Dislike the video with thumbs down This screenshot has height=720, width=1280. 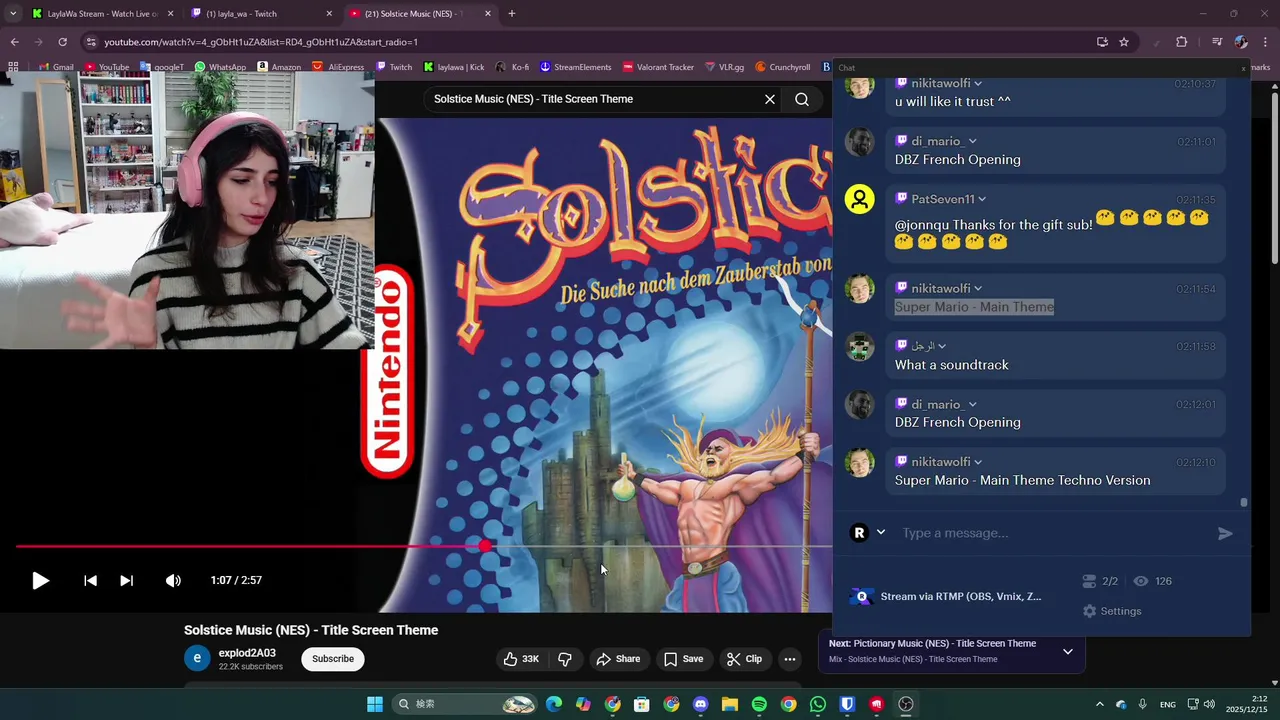click(565, 659)
